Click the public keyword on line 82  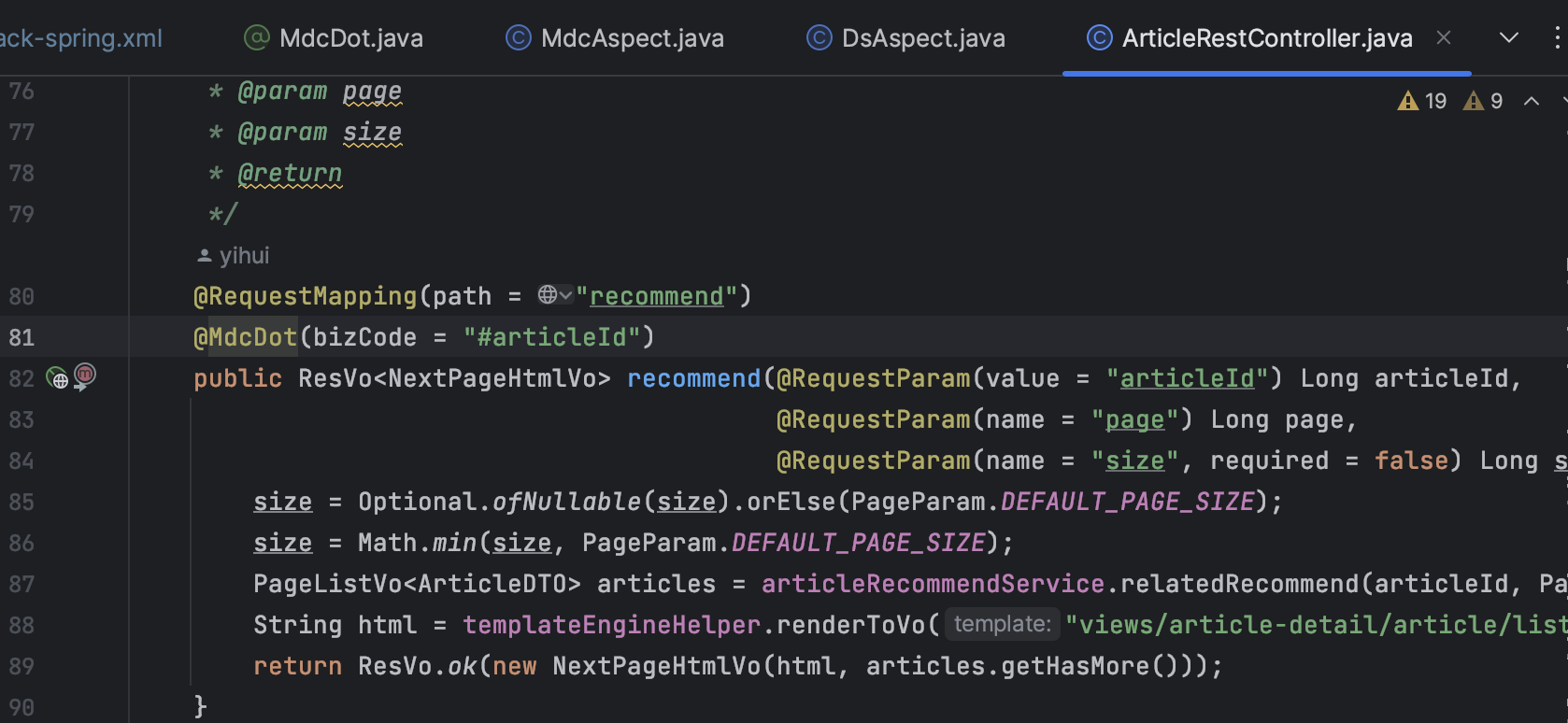tap(238, 378)
